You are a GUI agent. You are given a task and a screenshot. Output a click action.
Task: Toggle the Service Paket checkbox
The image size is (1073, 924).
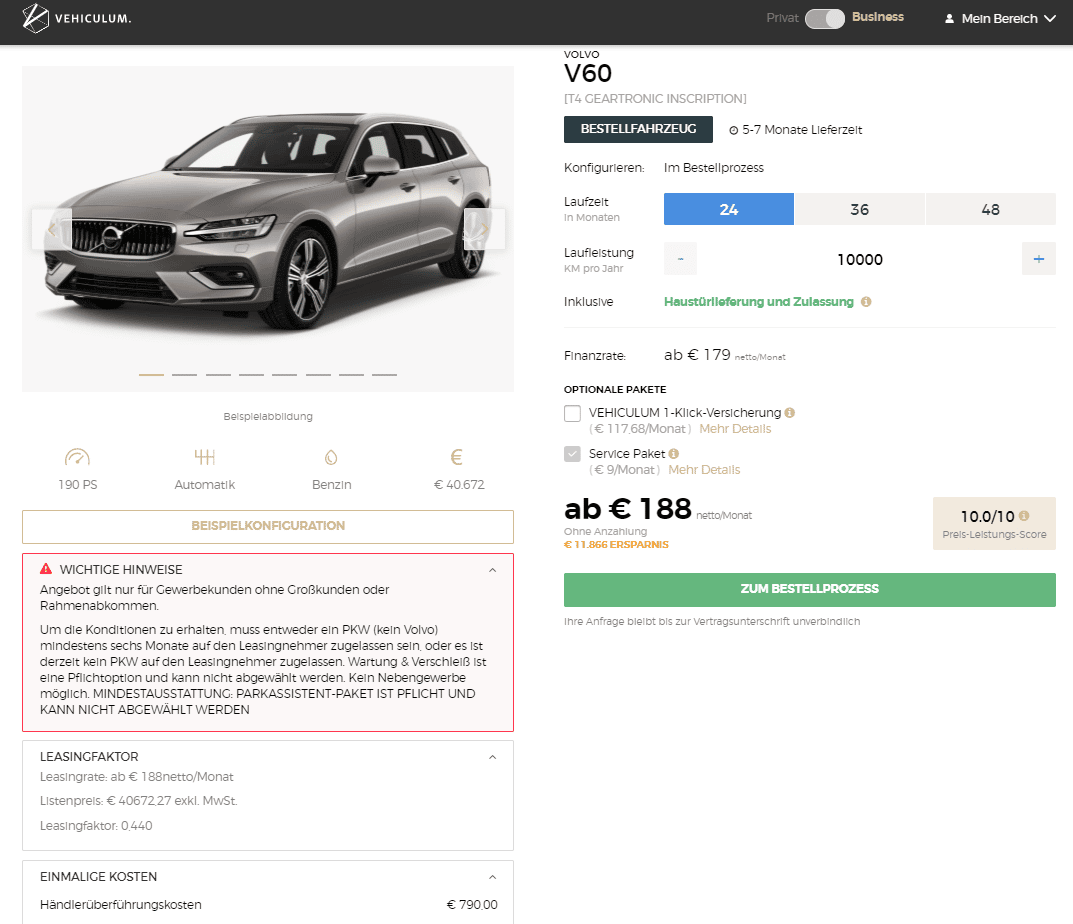pos(573,454)
